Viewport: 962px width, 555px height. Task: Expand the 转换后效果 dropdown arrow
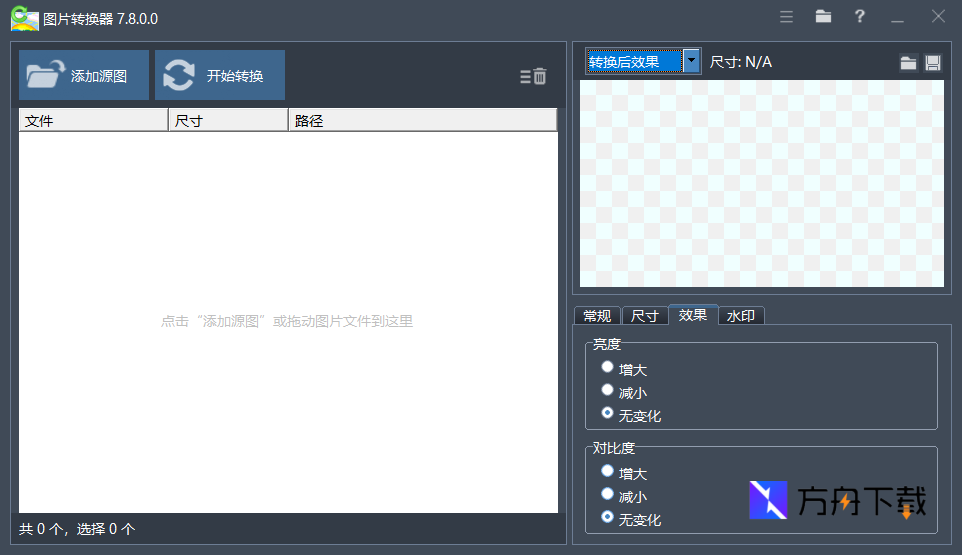(x=691, y=61)
